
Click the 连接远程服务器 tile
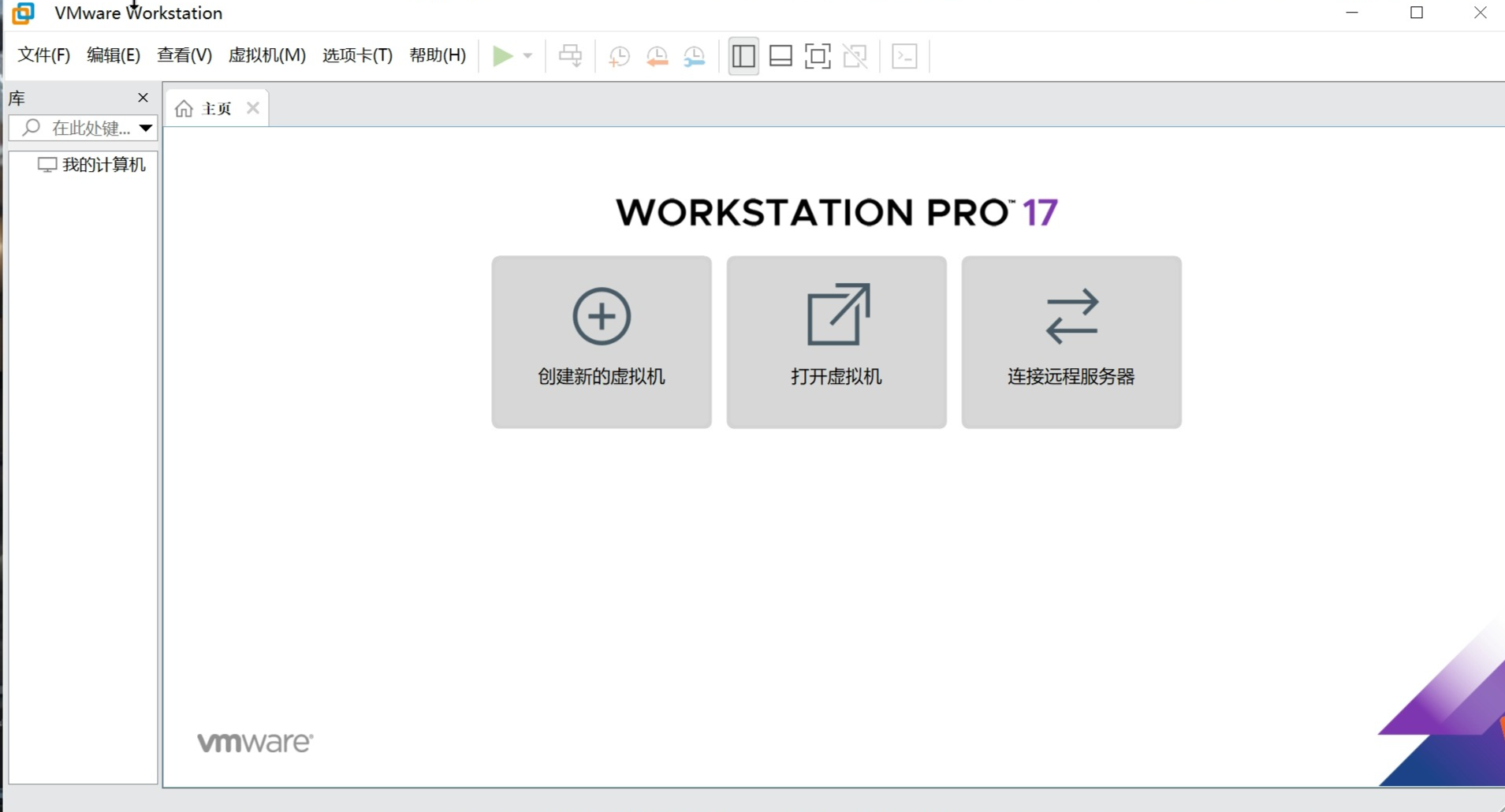click(x=1071, y=341)
